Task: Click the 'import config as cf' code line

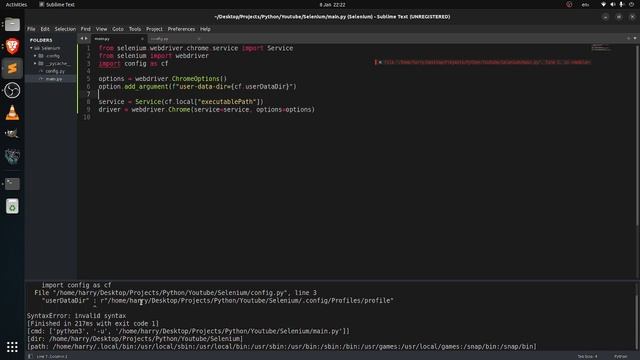Action: [x=133, y=64]
